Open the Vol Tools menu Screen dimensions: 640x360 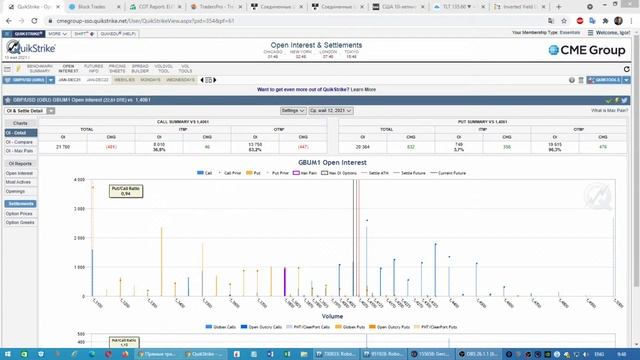(185, 69)
